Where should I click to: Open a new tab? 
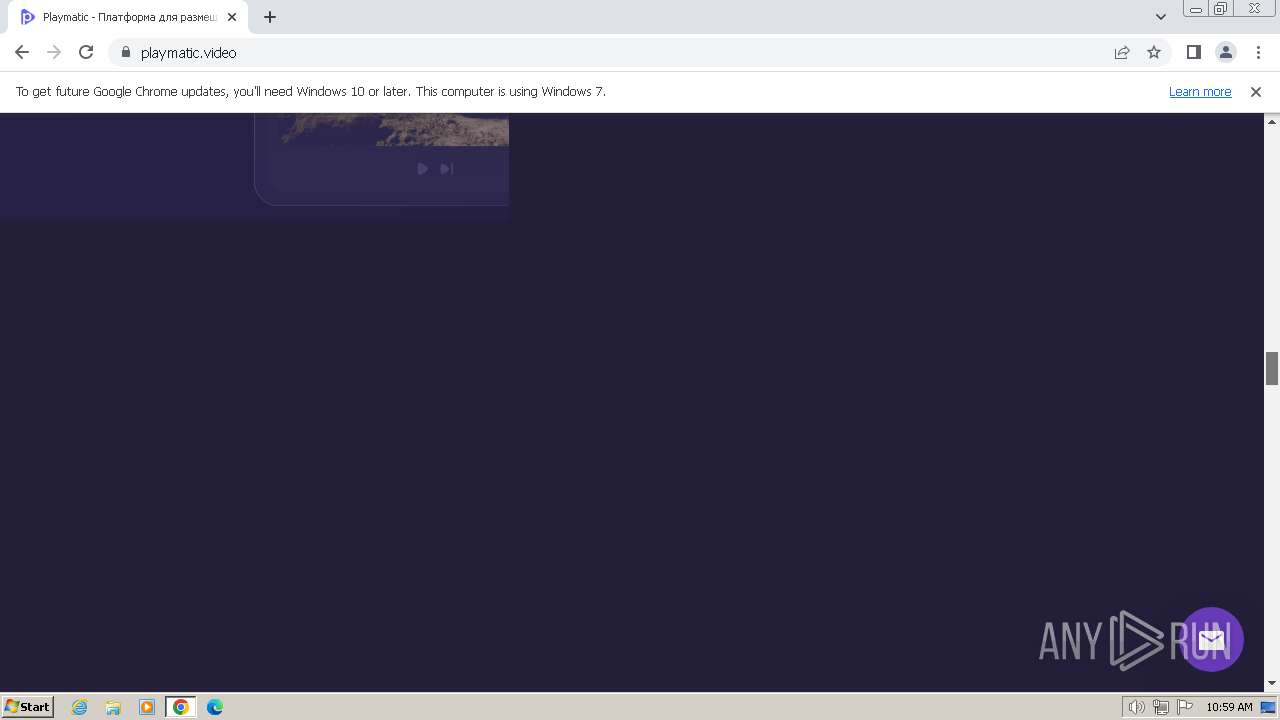(x=269, y=17)
